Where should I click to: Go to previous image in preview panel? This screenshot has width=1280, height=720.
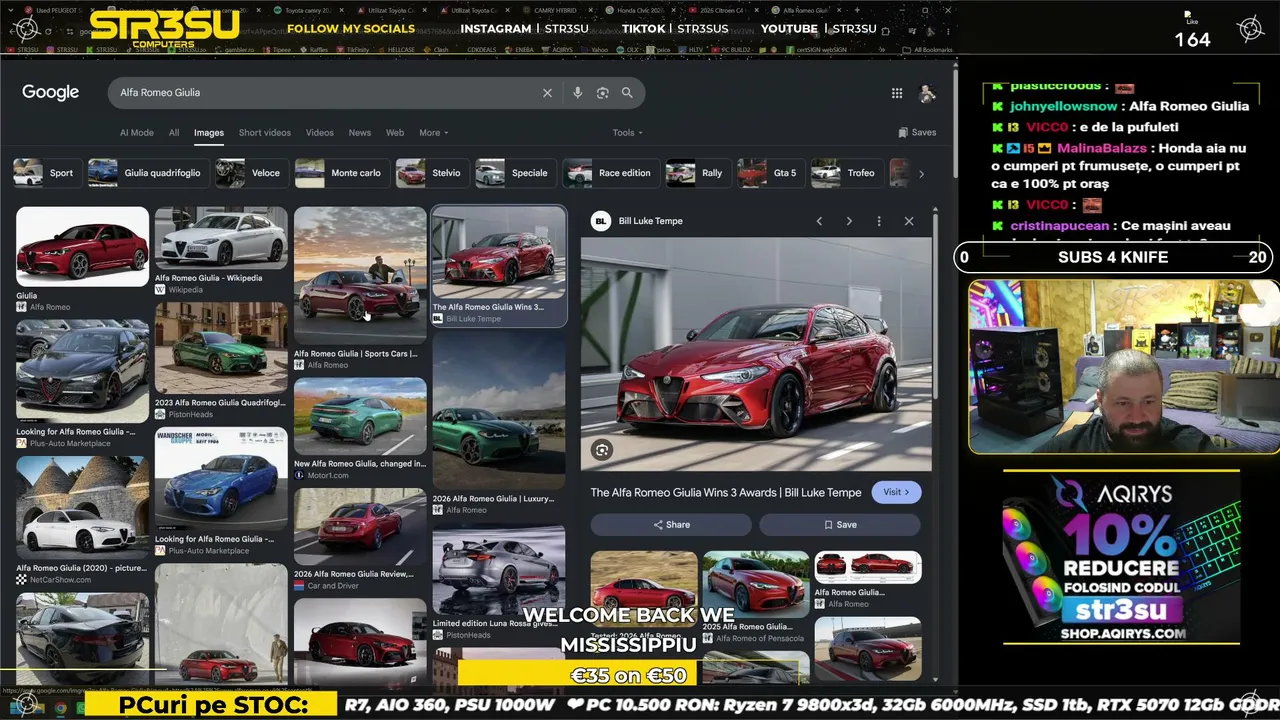point(819,221)
